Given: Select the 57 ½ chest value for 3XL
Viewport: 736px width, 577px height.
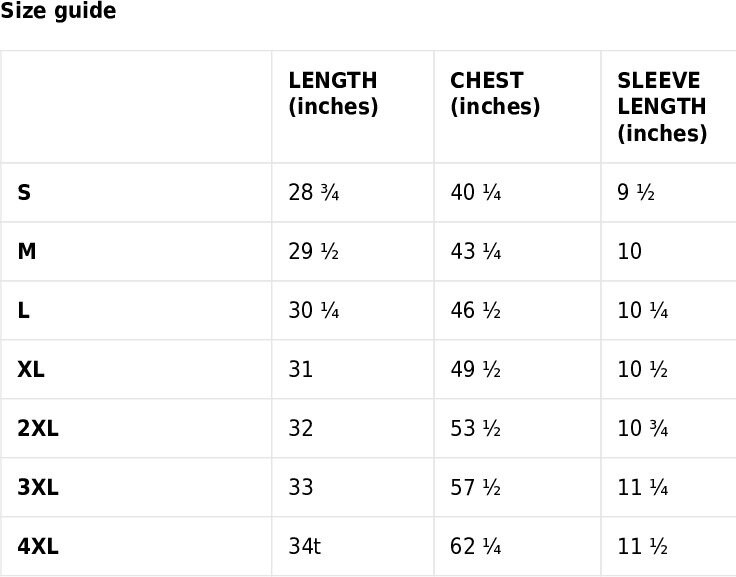Looking at the screenshot, I should [x=475, y=487].
